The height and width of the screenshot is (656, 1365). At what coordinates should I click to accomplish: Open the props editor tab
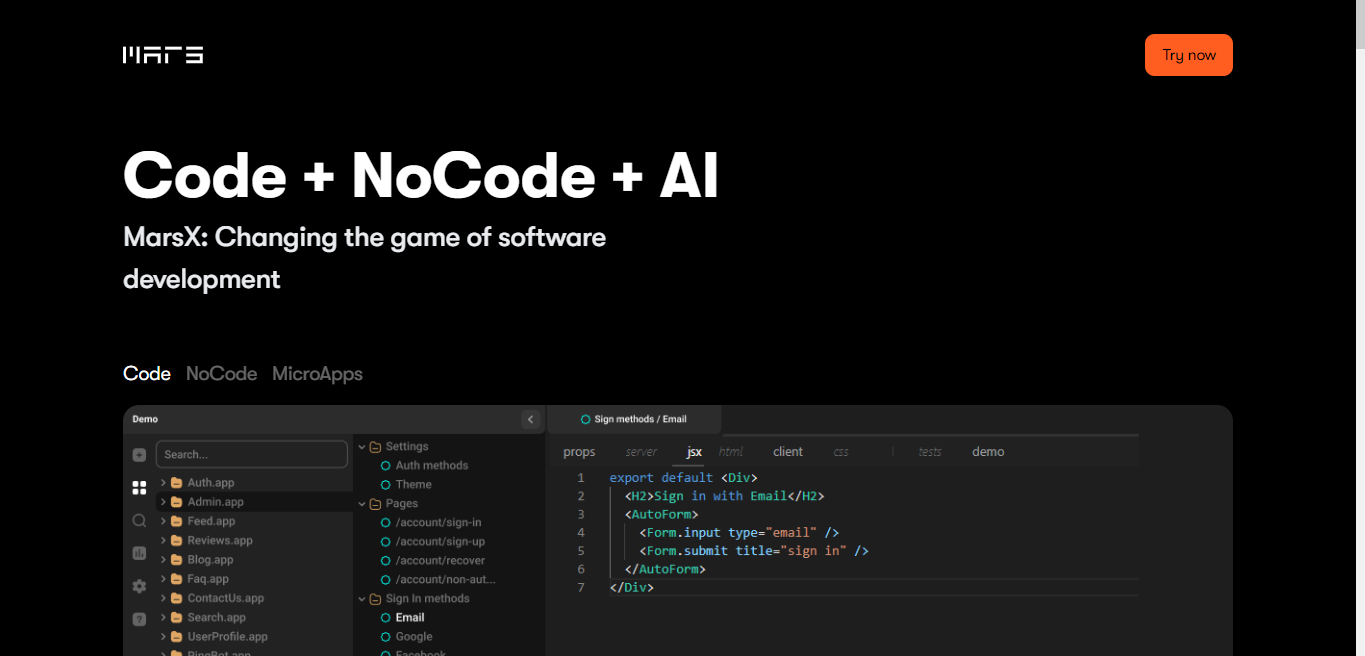[x=579, y=452]
